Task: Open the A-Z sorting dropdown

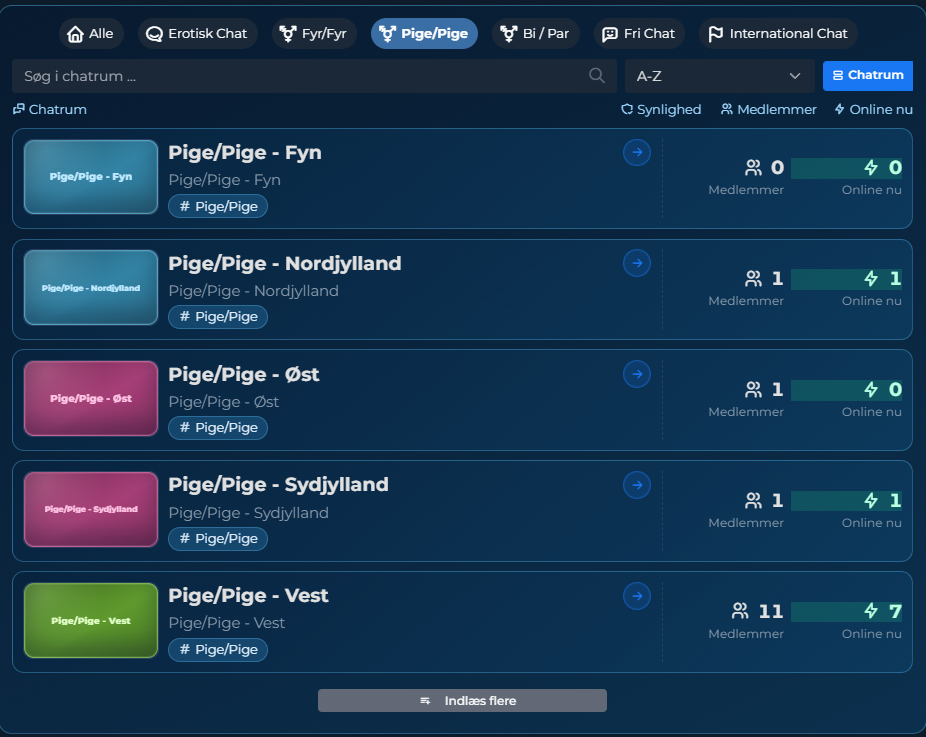Action: click(x=719, y=75)
